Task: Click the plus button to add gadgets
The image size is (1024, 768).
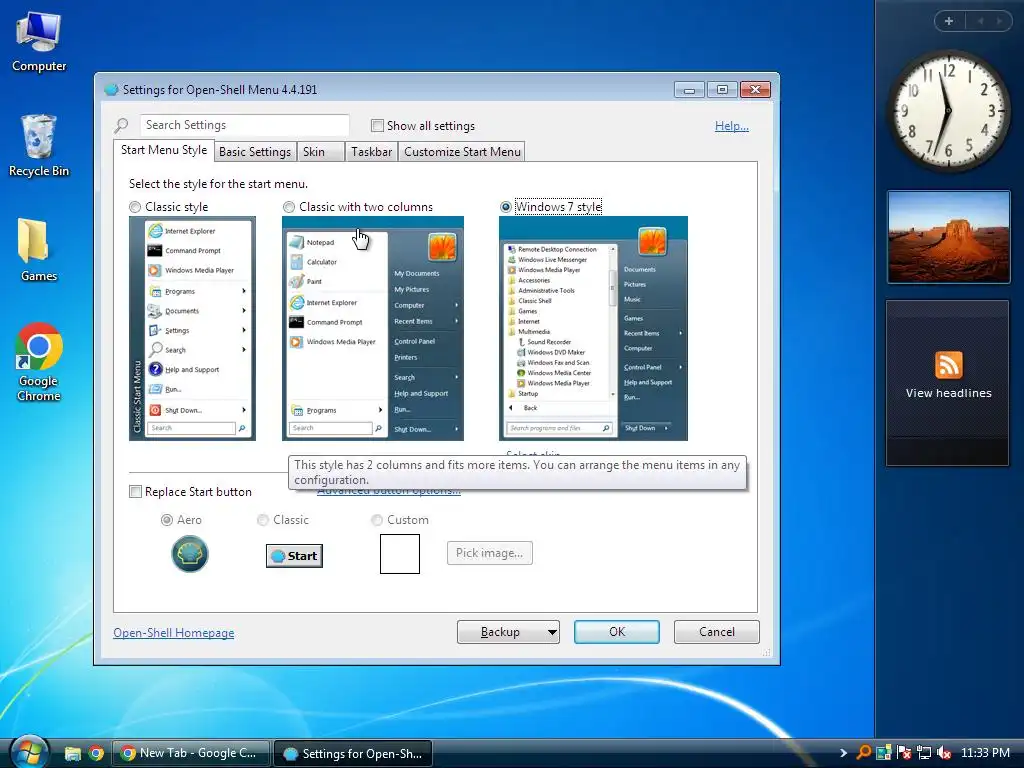Action: (949, 21)
